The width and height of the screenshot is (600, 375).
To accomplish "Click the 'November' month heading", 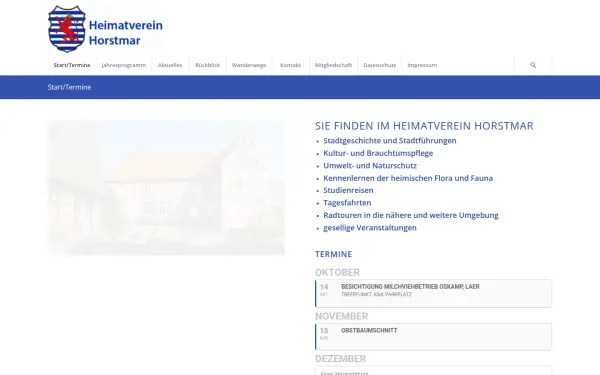I will coord(341,316).
